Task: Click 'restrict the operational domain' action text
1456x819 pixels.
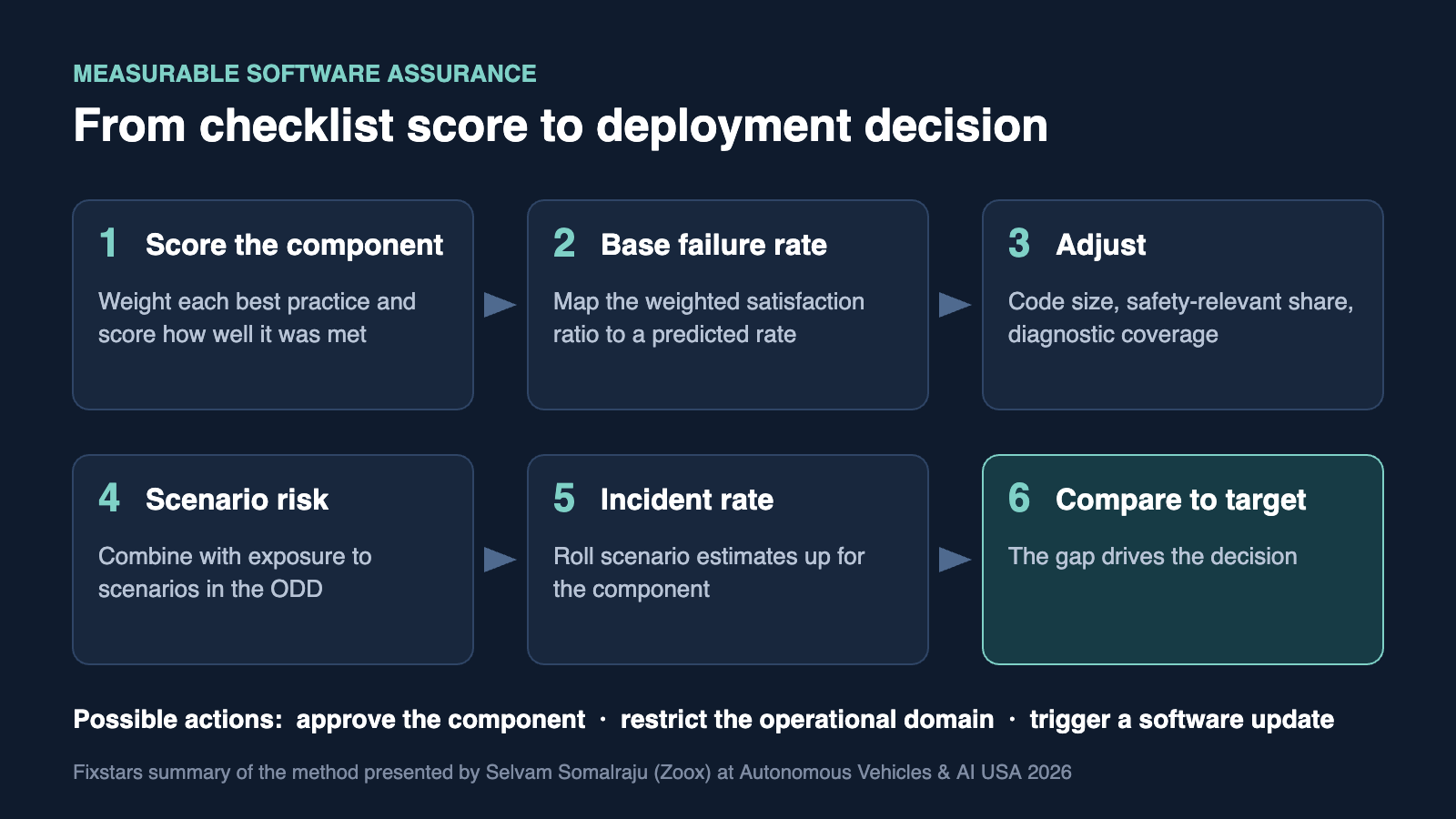Action: click(x=807, y=720)
